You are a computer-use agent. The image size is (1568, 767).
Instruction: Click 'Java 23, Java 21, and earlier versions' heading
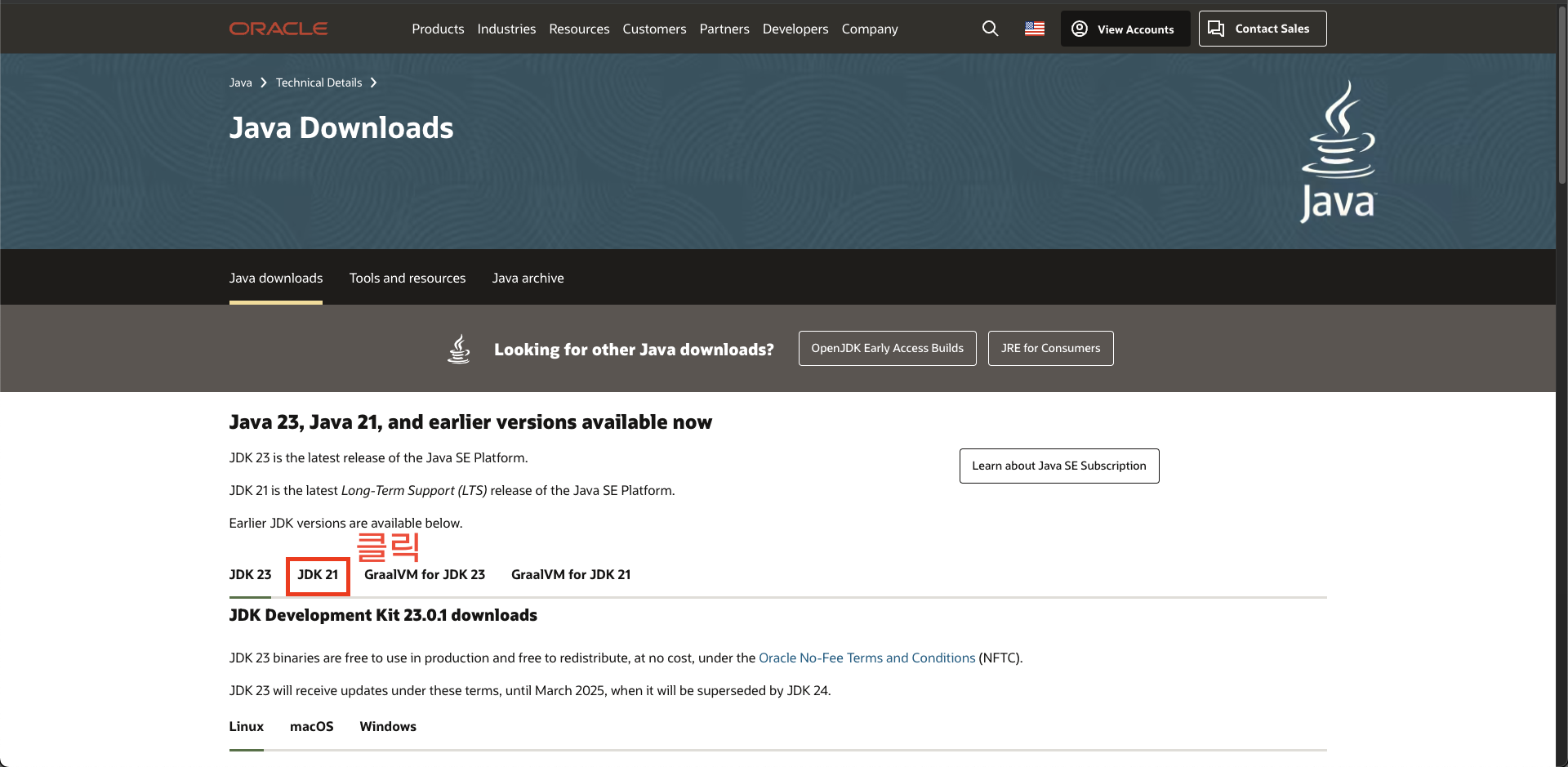pos(470,422)
